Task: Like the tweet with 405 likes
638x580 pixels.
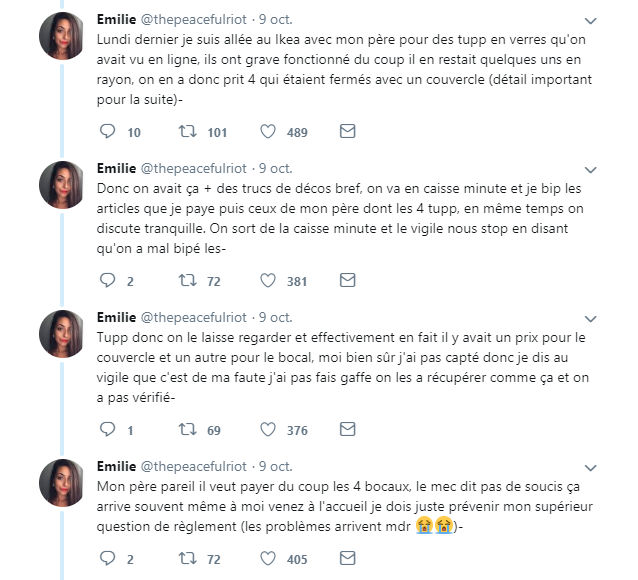Action: pyautogui.click(x=268, y=558)
